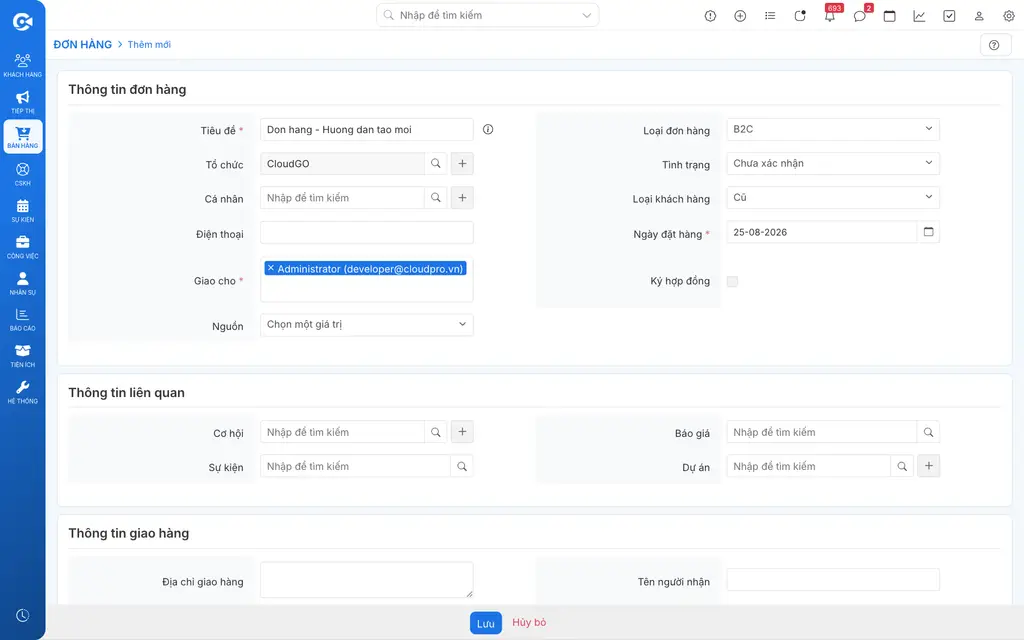Search Cá nhân with magnifier icon
This screenshot has height=640, width=1024.
(436, 197)
